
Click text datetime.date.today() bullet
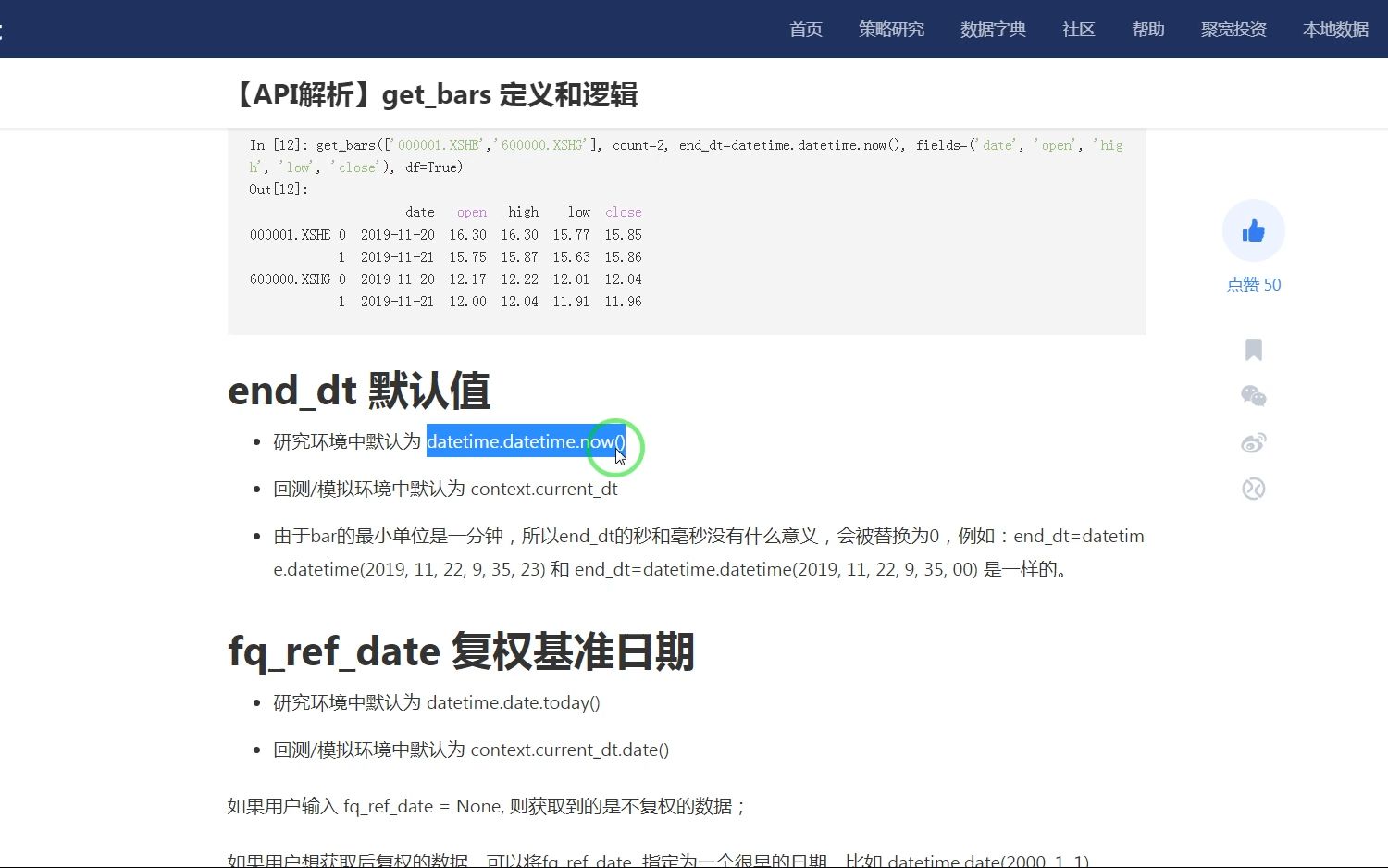514,702
